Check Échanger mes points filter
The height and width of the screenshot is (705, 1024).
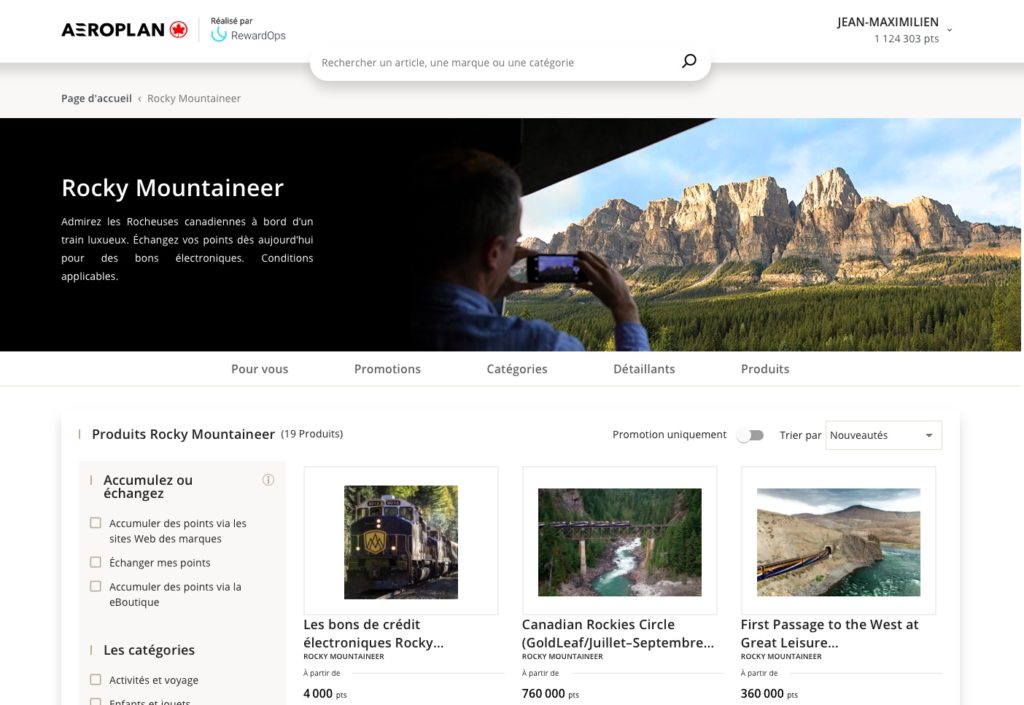(95, 562)
